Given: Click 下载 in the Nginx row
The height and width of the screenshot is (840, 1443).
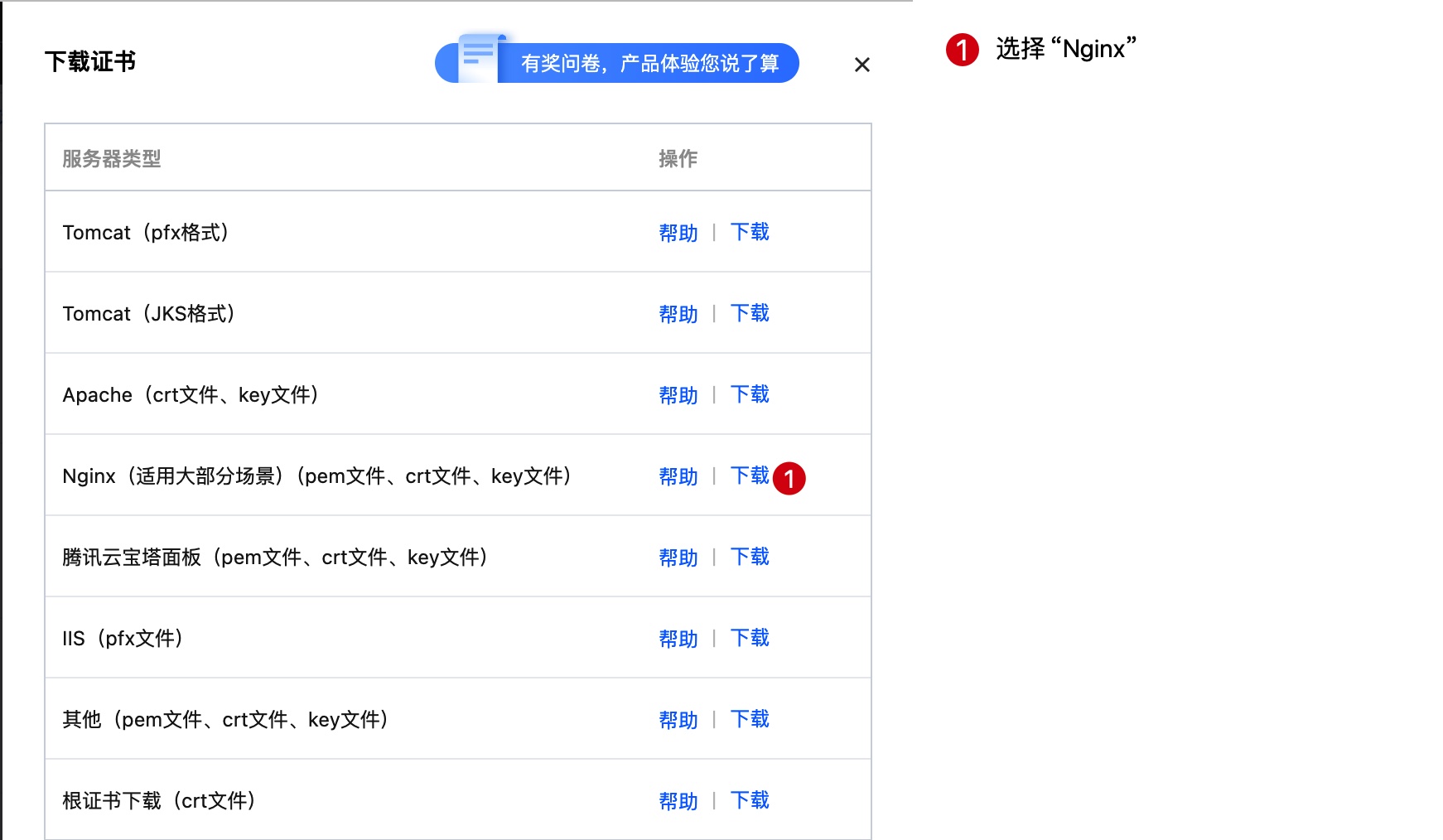Looking at the screenshot, I should coord(750,476).
